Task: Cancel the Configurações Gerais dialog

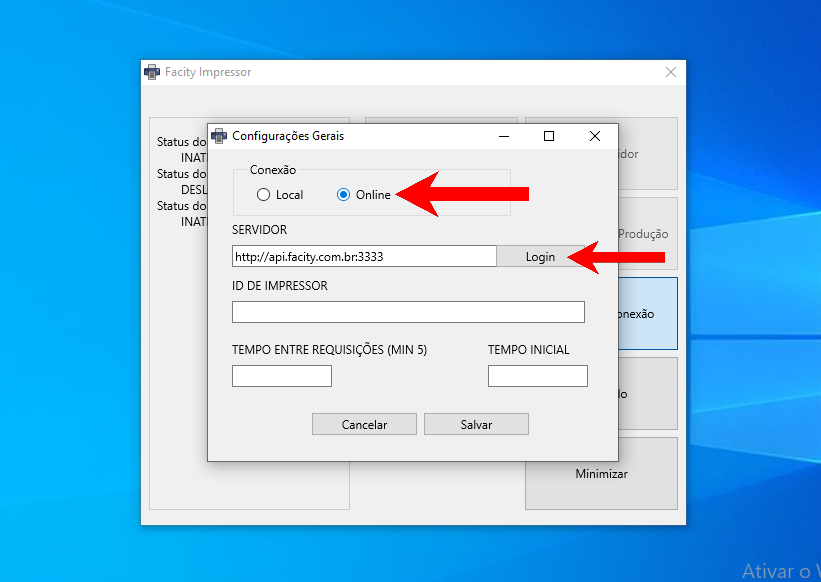Action: 364,424
